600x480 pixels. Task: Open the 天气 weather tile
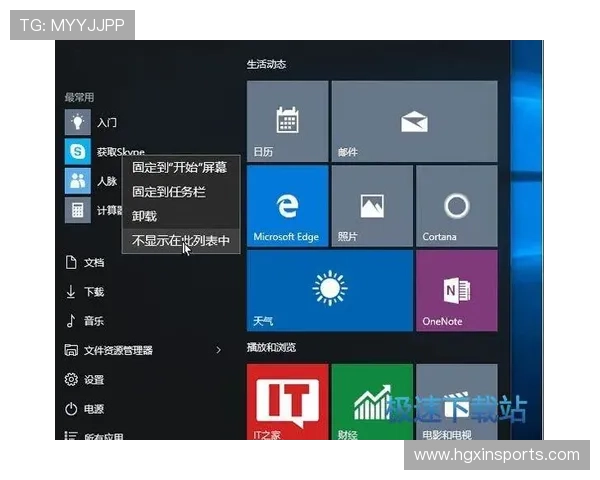point(329,290)
